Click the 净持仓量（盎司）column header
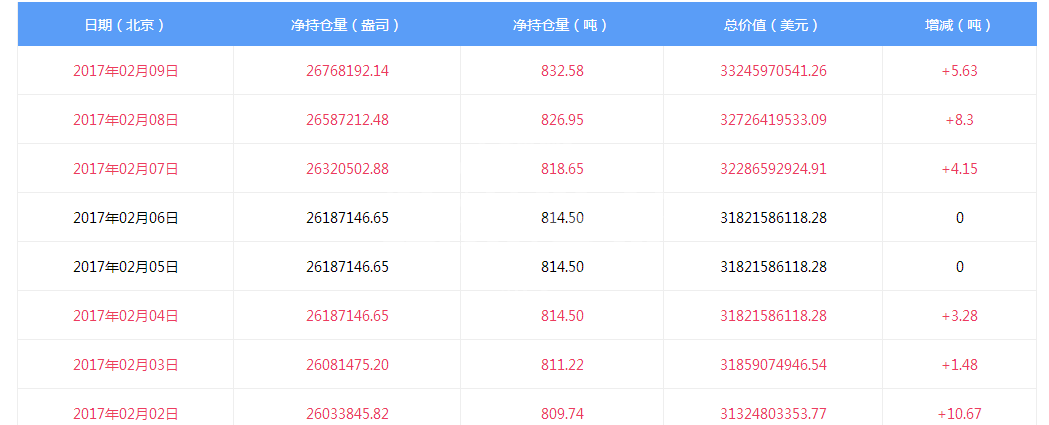Image resolution: width=1049 pixels, height=425 pixels. coord(347,25)
